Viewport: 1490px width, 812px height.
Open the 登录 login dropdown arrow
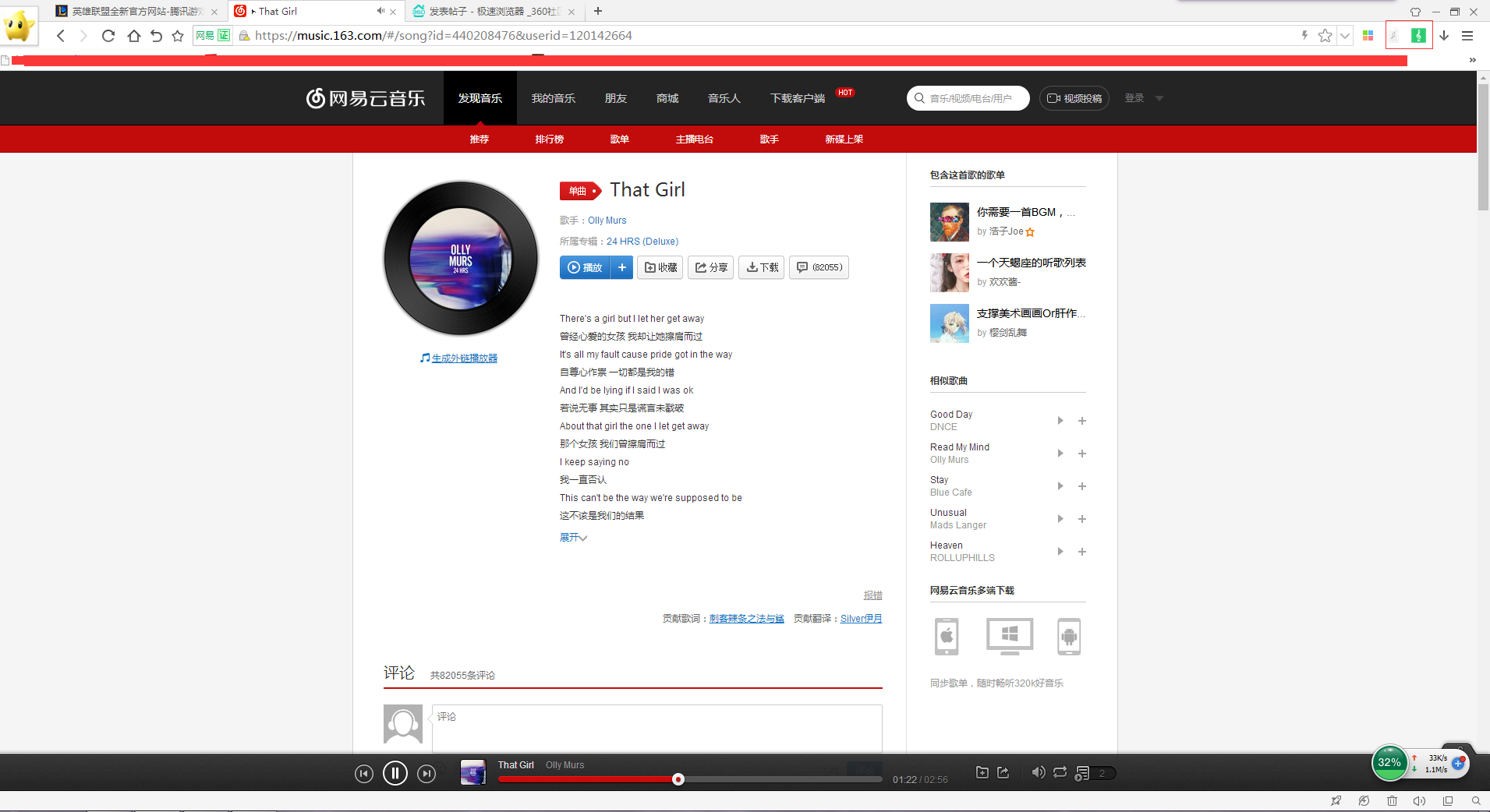(x=1159, y=99)
